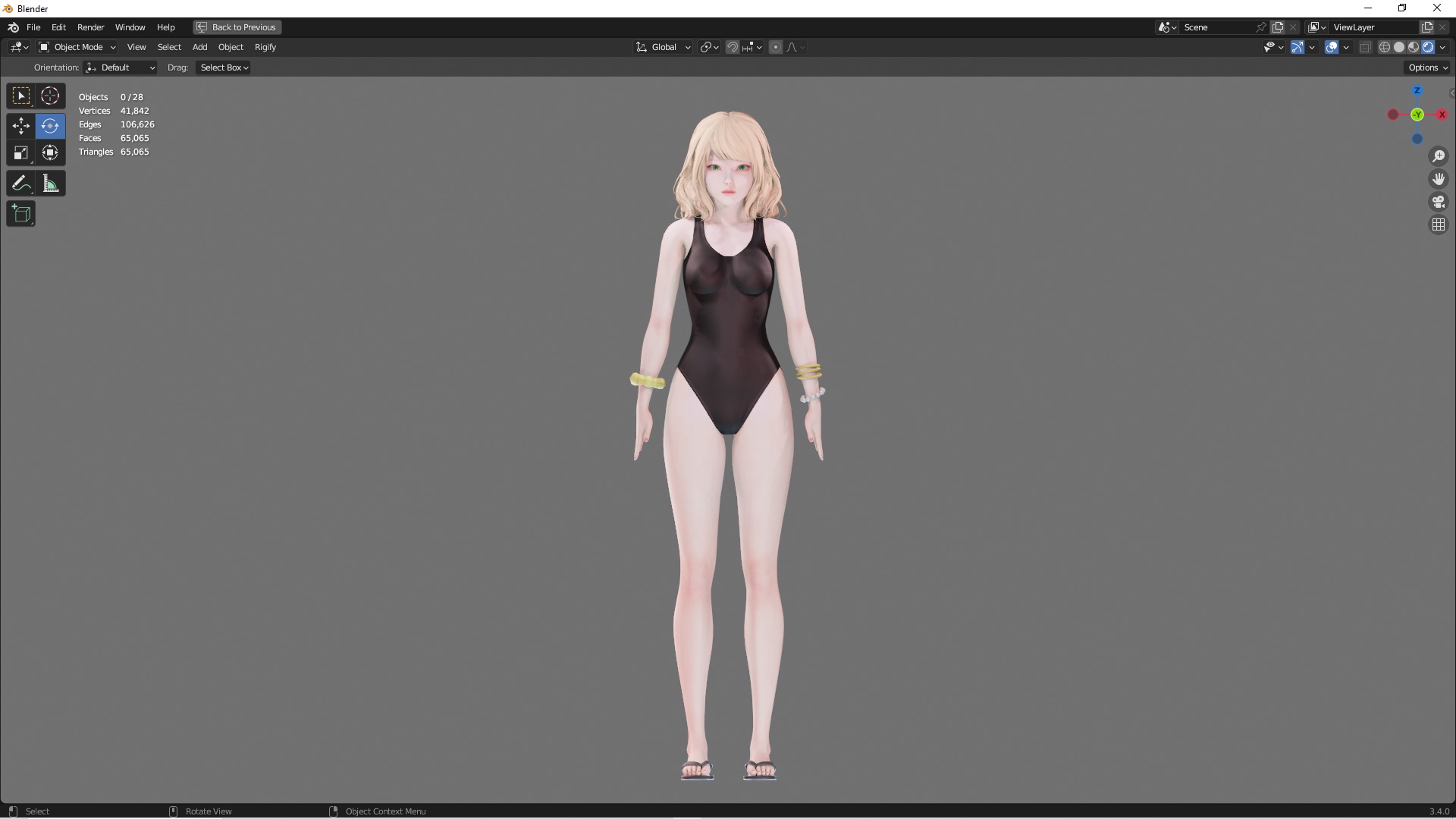
Task: Activate the Add Cube tool
Action: tap(21, 214)
